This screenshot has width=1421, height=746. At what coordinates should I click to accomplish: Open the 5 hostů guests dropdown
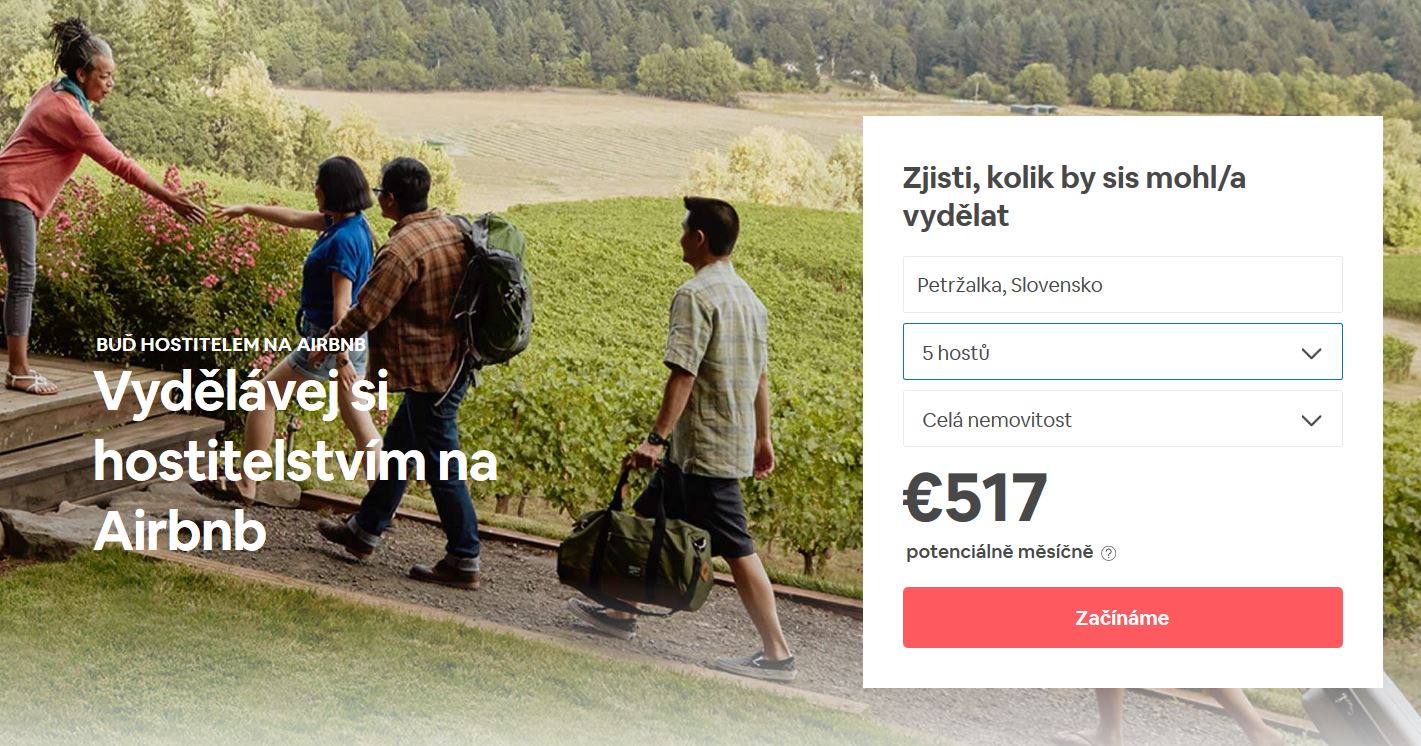click(1122, 352)
